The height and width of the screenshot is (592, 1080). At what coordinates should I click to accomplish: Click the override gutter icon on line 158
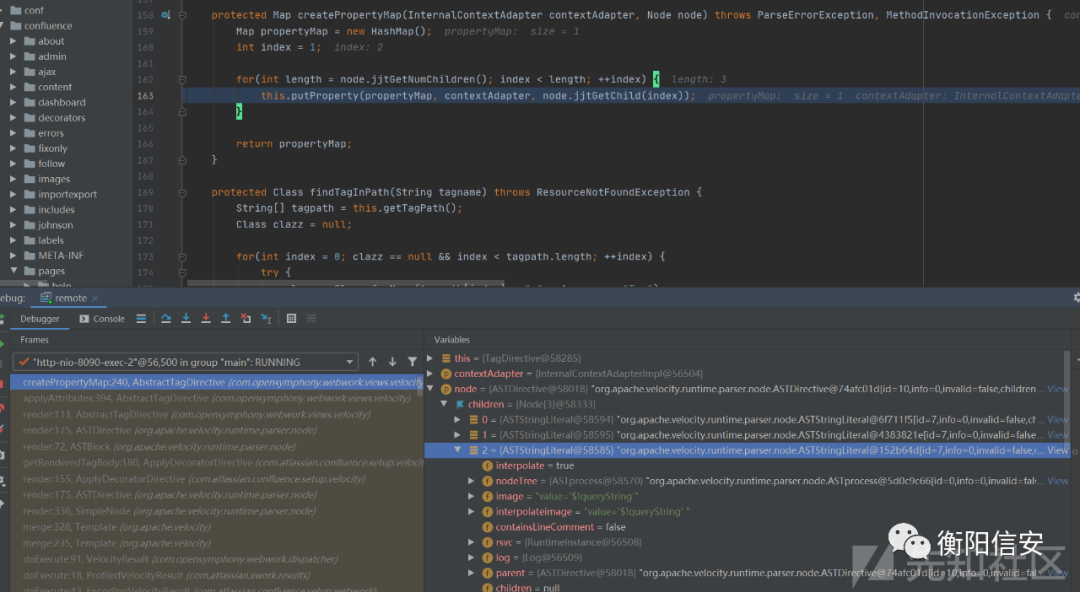[x=165, y=14]
